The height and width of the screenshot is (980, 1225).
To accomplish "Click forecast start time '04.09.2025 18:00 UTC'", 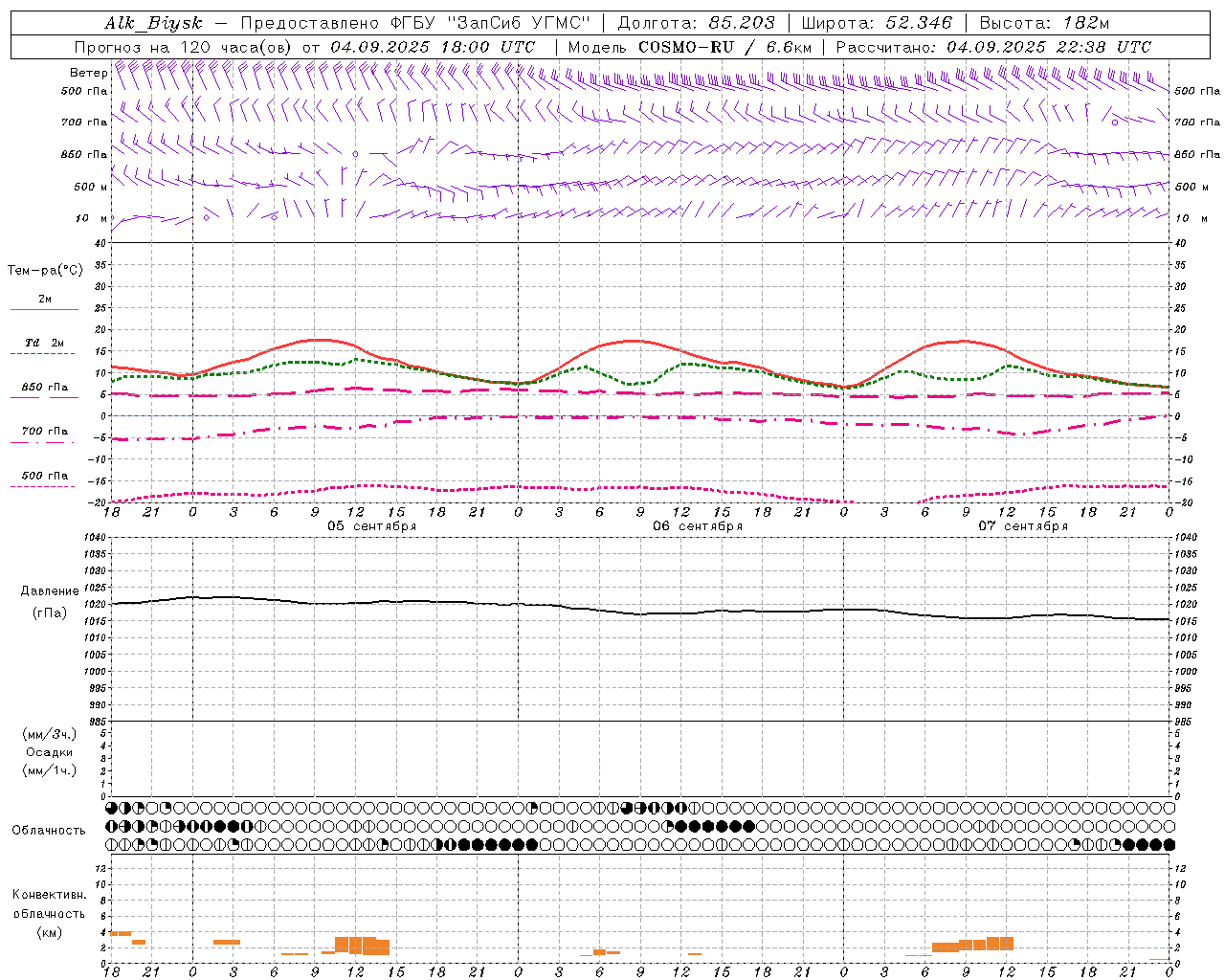I will [433, 47].
